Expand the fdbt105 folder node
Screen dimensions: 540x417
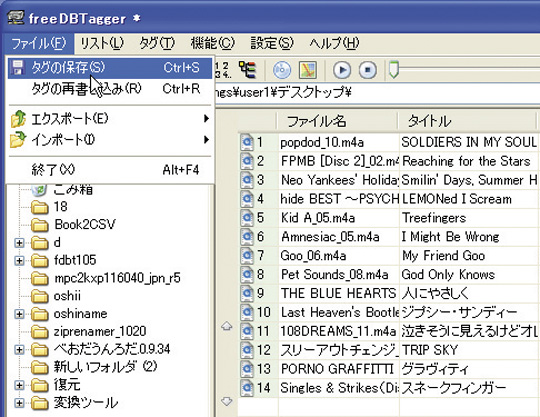[20, 261]
